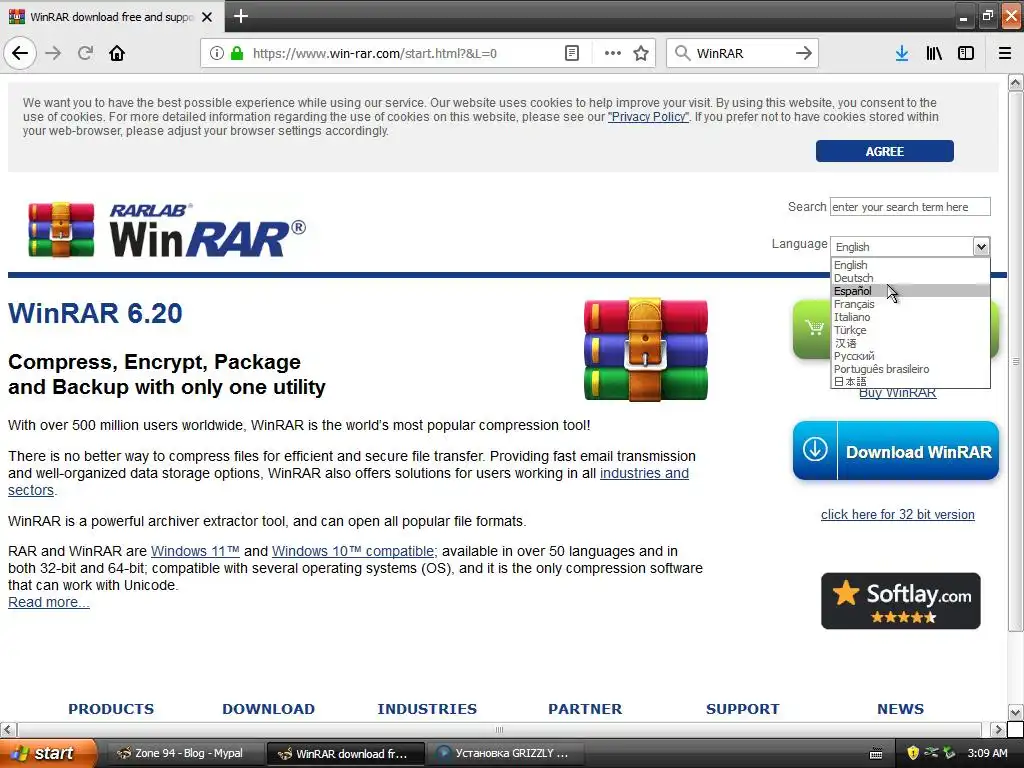Click the WinRAR download taskbar item

pyautogui.click(x=345, y=753)
